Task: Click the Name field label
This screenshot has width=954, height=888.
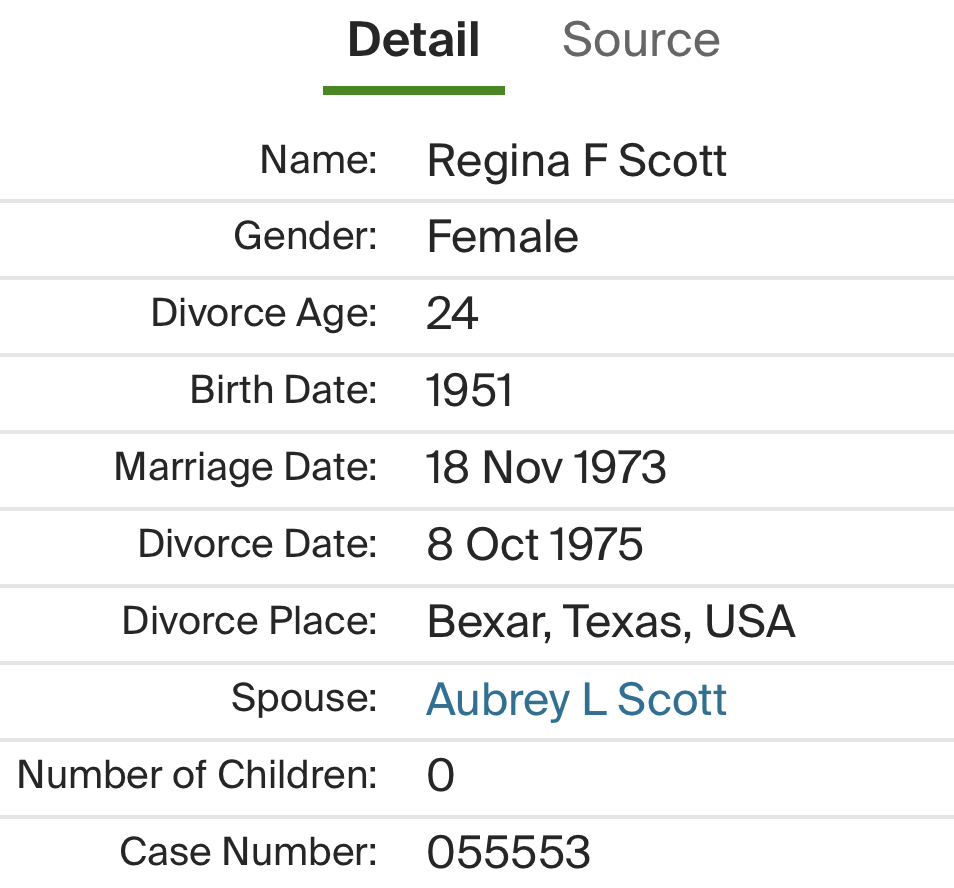Action: point(318,159)
